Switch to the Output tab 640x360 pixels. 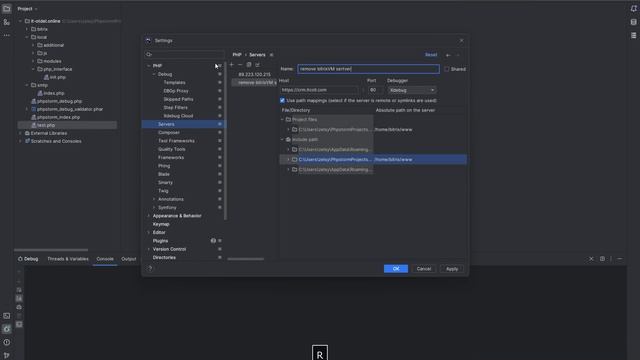129,259
